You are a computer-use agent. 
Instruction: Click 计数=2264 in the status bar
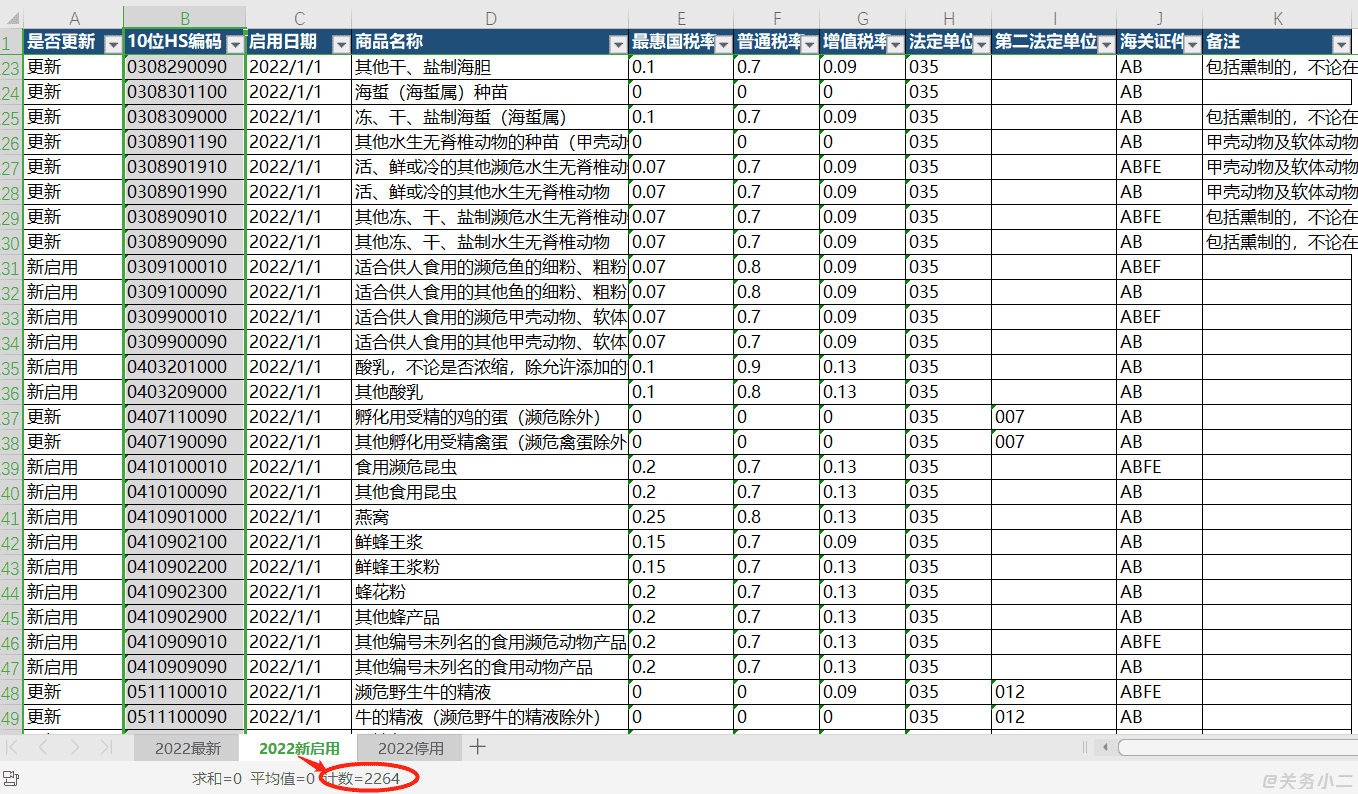(365, 780)
